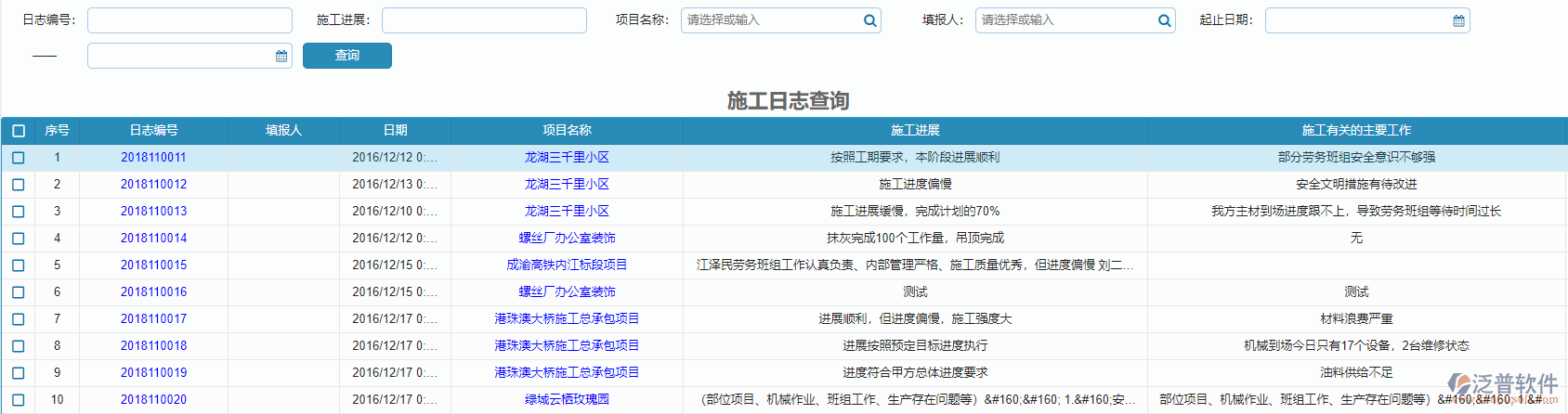
Task: Expand the 填报人 selection combo box
Action: pos(1065,20)
